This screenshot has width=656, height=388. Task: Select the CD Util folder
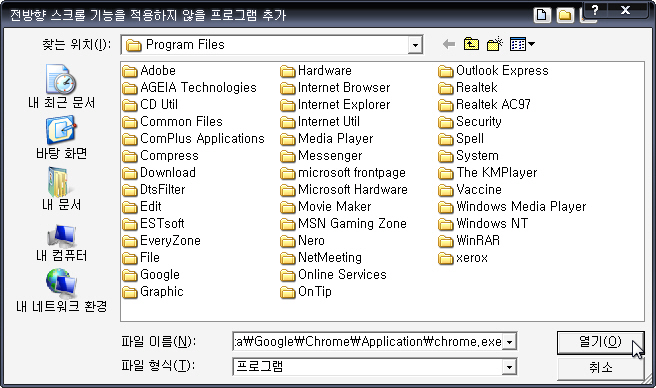pos(150,105)
